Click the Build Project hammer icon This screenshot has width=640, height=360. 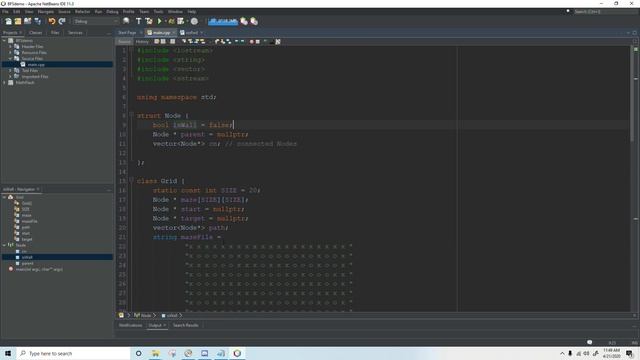[x=138, y=21]
